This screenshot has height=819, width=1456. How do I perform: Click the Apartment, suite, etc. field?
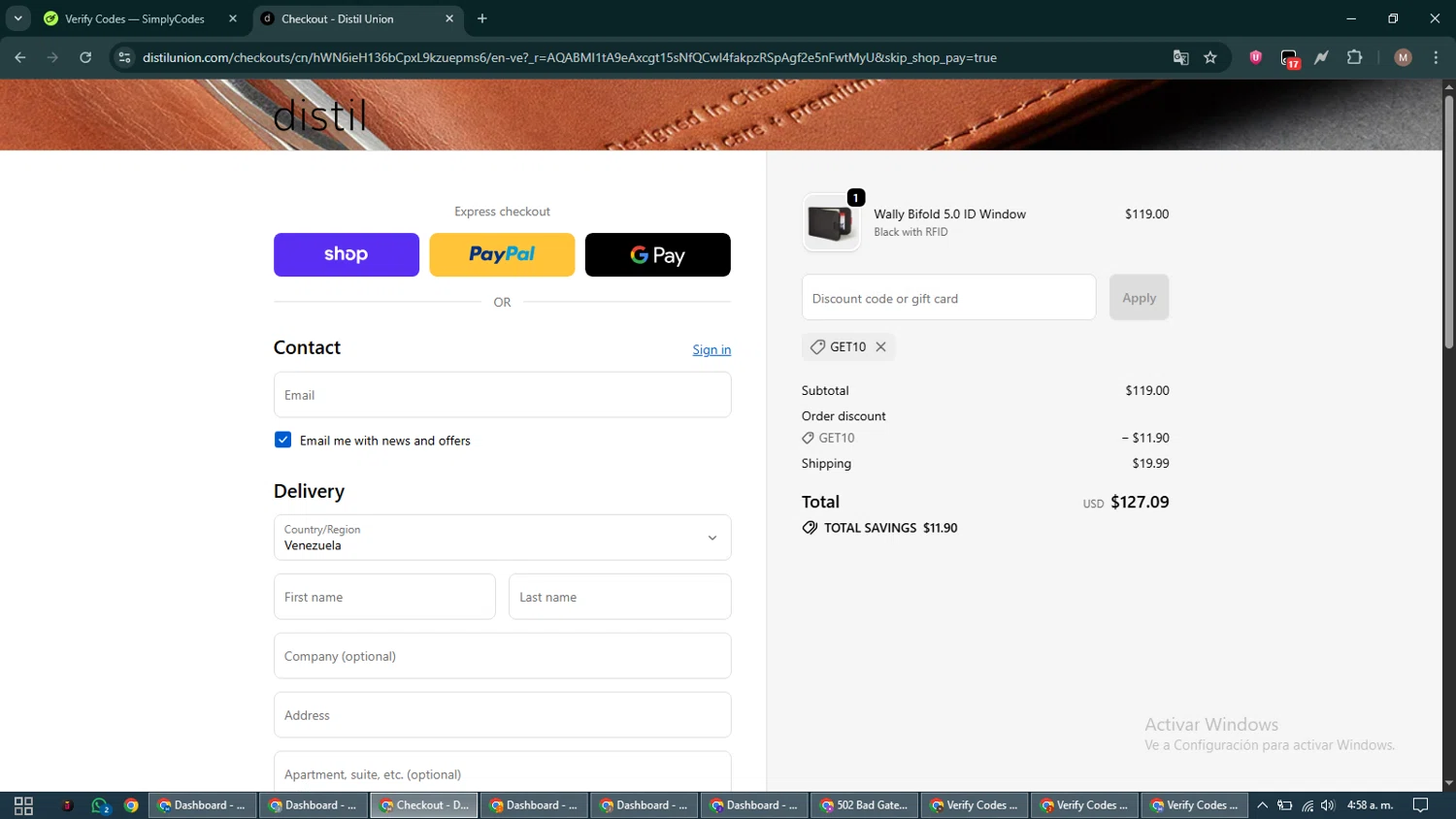(502, 771)
